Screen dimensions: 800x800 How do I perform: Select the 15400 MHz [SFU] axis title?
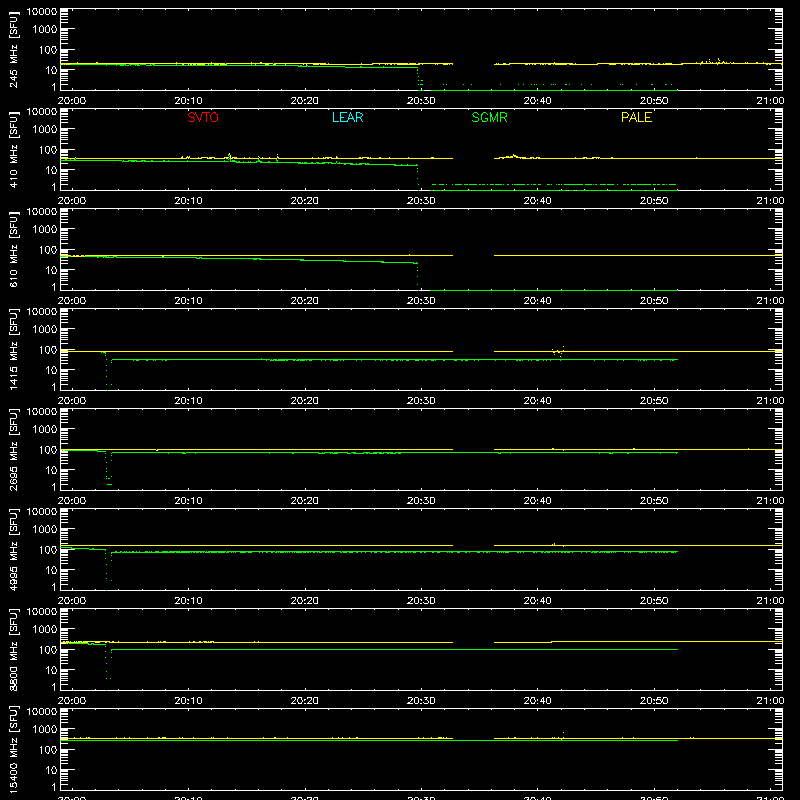coord(14,749)
